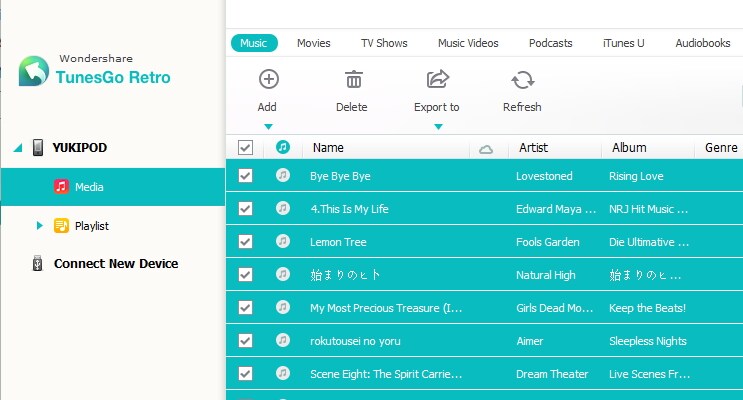The width and height of the screenshot is (743, 400).
Task: Click the YUKIPOD device icon
Action: point(38,147)
